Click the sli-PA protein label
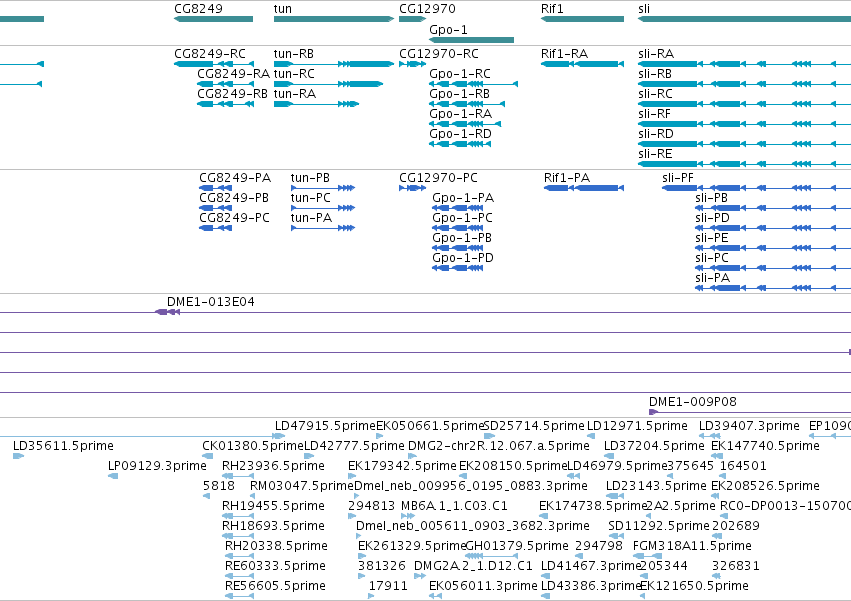The image size is (851, 601). click(x=712, y=279)
